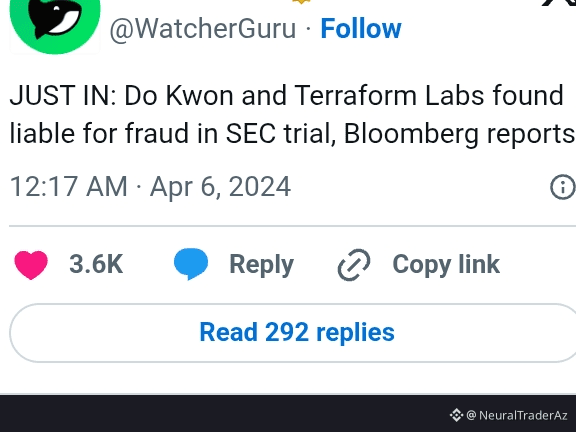The image size is (576, 432).
Task: Click the dark footer bar
Action: click(288, 414)
